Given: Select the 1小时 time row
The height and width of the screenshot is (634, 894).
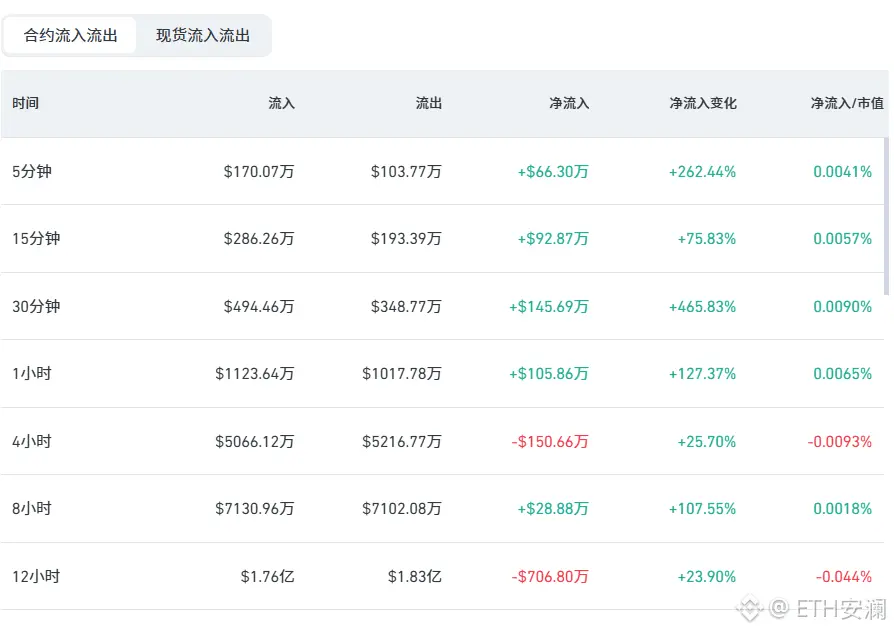Looking at the screenshot, I should click(x=32, y=374).
